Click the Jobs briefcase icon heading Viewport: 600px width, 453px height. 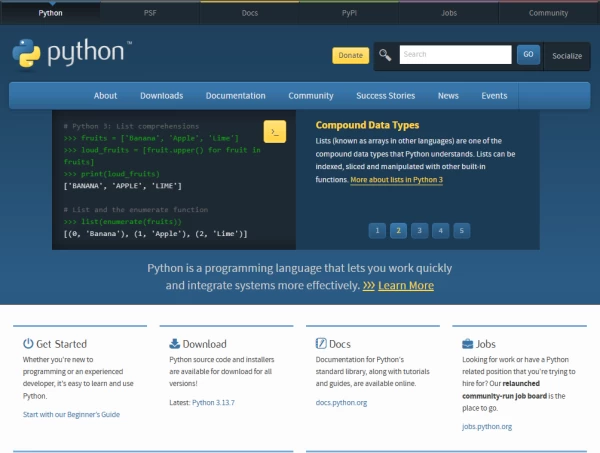click(479, 344)
